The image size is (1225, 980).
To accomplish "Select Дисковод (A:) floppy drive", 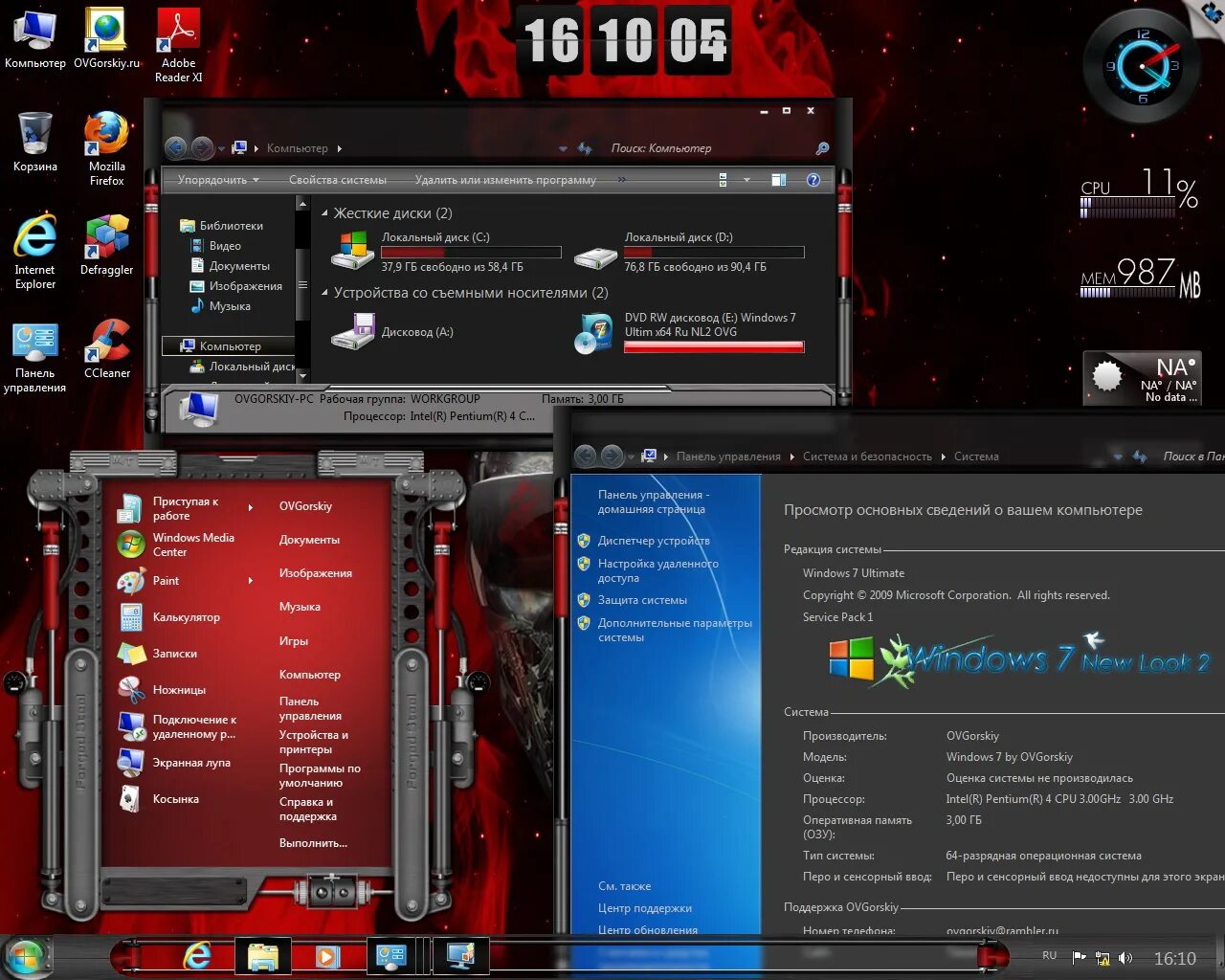I will [x=392, y=332].
